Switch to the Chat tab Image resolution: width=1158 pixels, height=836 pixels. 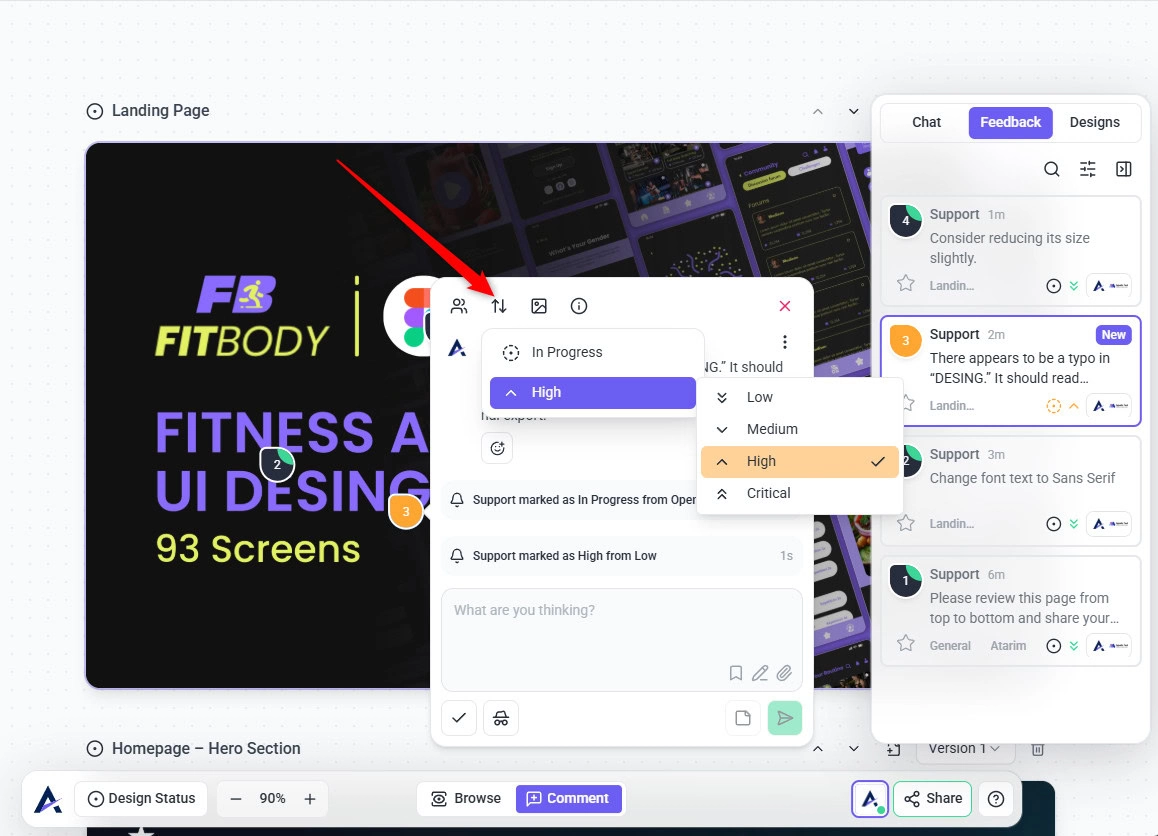(926, 122)
